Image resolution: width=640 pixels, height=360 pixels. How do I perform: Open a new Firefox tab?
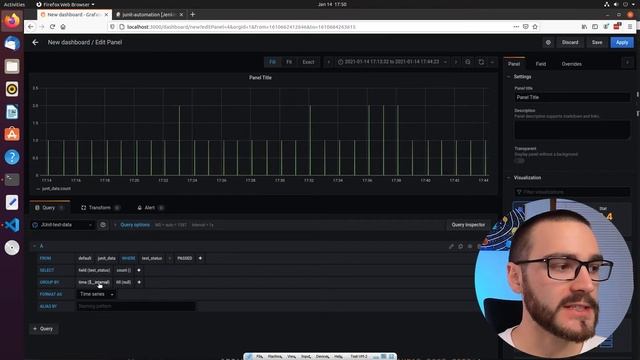(x=193, y=14)
